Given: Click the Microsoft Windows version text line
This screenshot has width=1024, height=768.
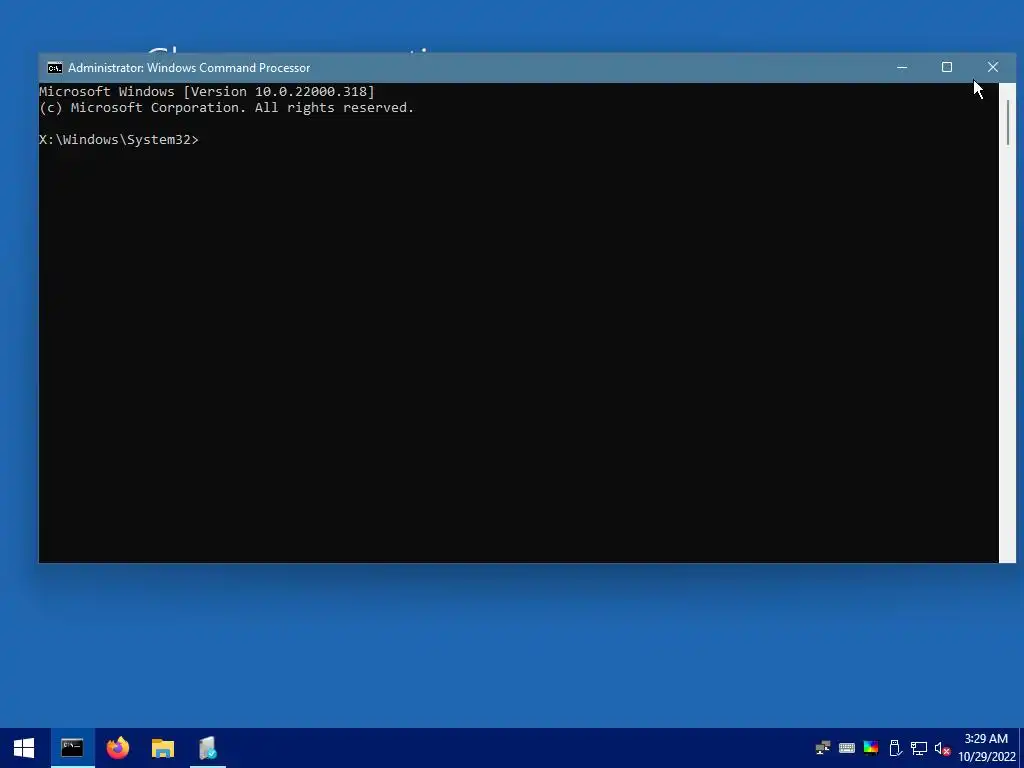Looking at the screenshot, I should [207, 91].
